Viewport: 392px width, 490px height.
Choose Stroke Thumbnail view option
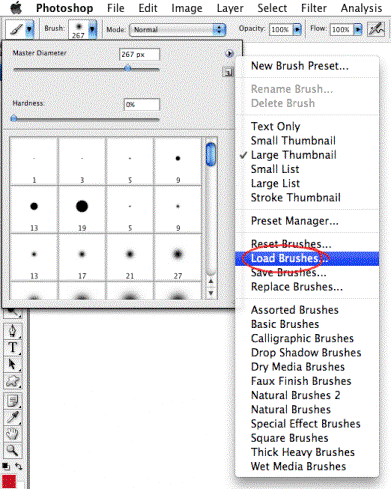pos(307,198)
